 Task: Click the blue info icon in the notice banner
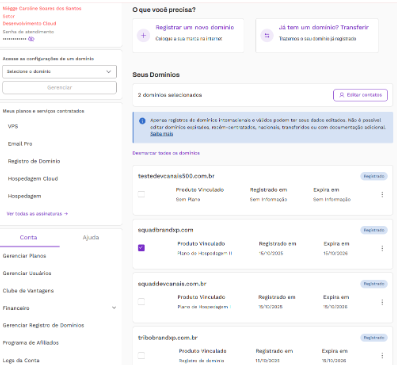coord(142,121)
